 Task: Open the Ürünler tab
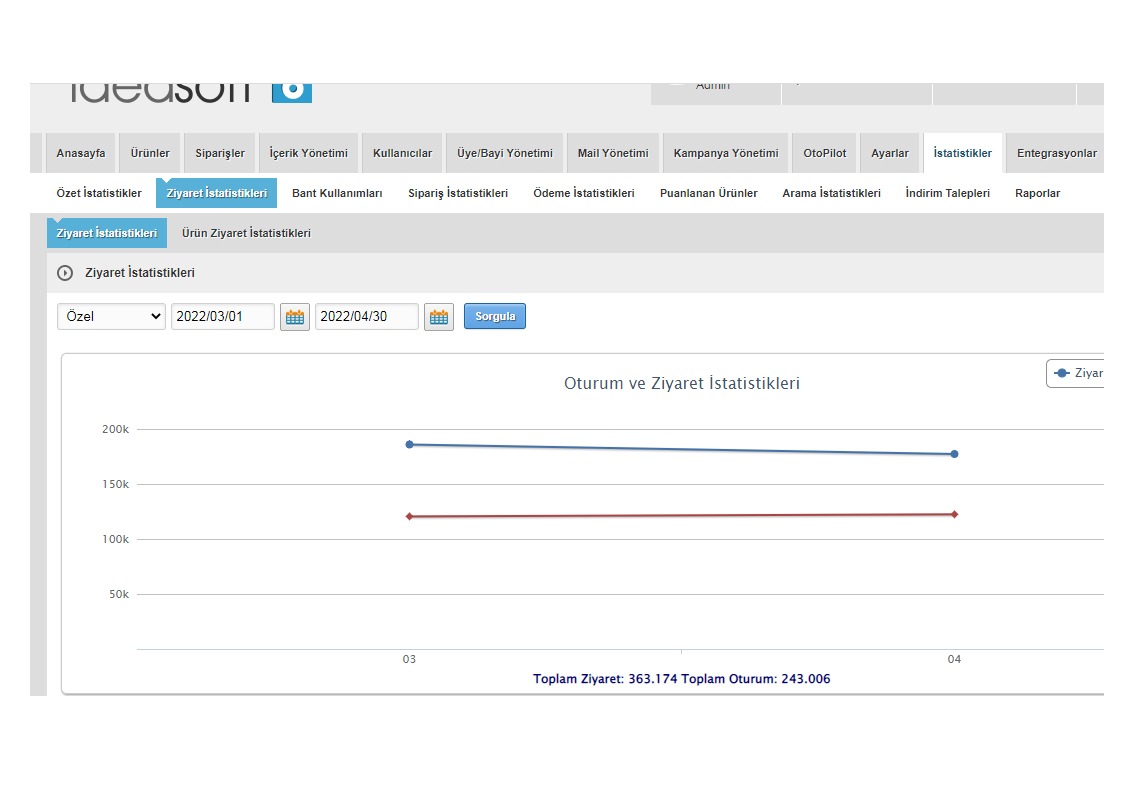pyautogui.click(x=150, y=153)
